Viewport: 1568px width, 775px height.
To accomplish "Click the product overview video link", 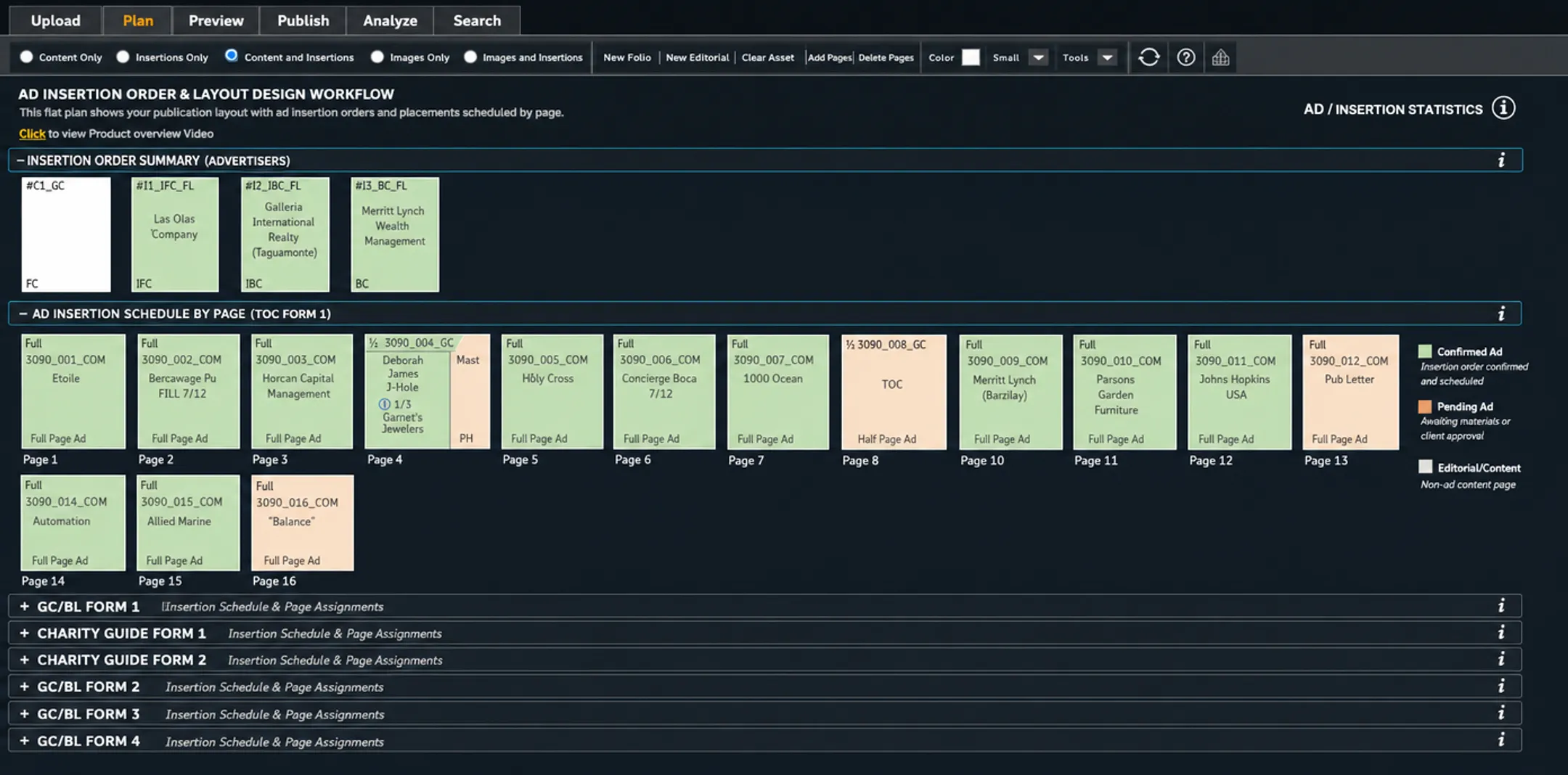I will (x=32, y=134).
